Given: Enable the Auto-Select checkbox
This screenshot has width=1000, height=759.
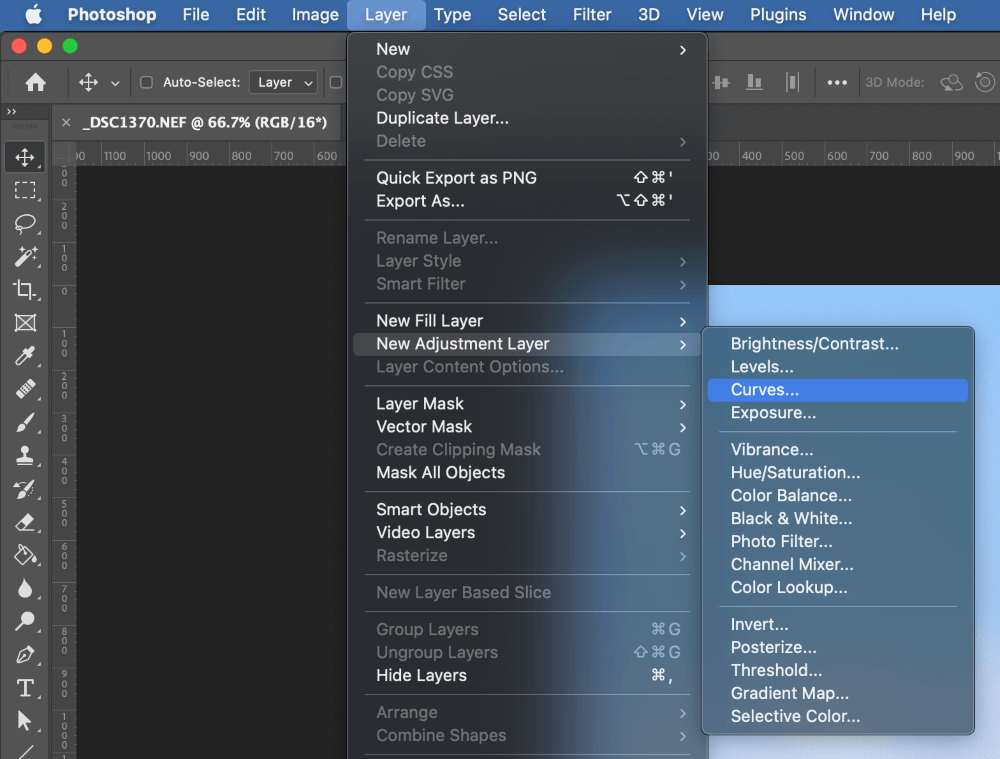Looking at the screenshot, I should click(146, 82).
